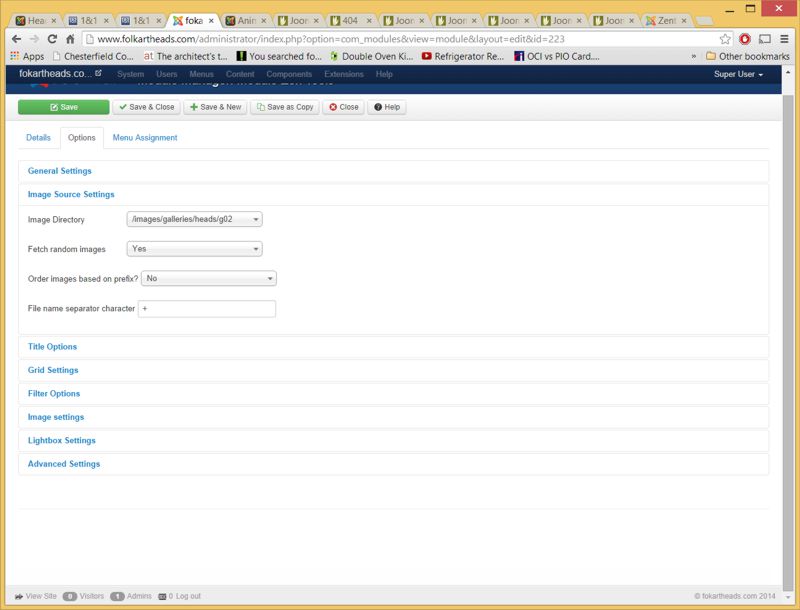Open Refrigerator Re... bookmark
This screenshot has width=800, height=610.
pyautogui.click(x=463, y=56)
